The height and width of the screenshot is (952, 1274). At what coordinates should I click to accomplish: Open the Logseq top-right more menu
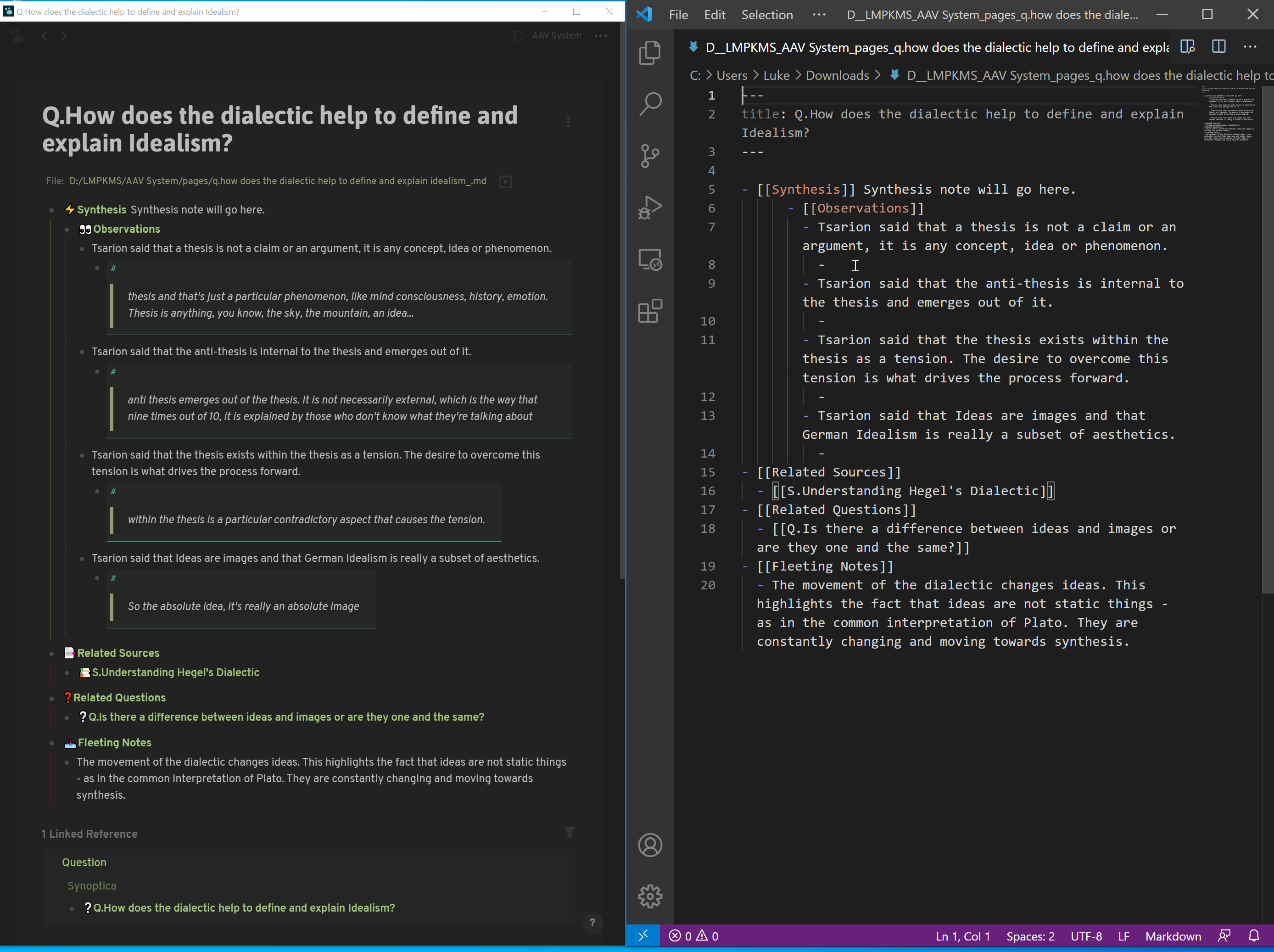tap(601, 36)
